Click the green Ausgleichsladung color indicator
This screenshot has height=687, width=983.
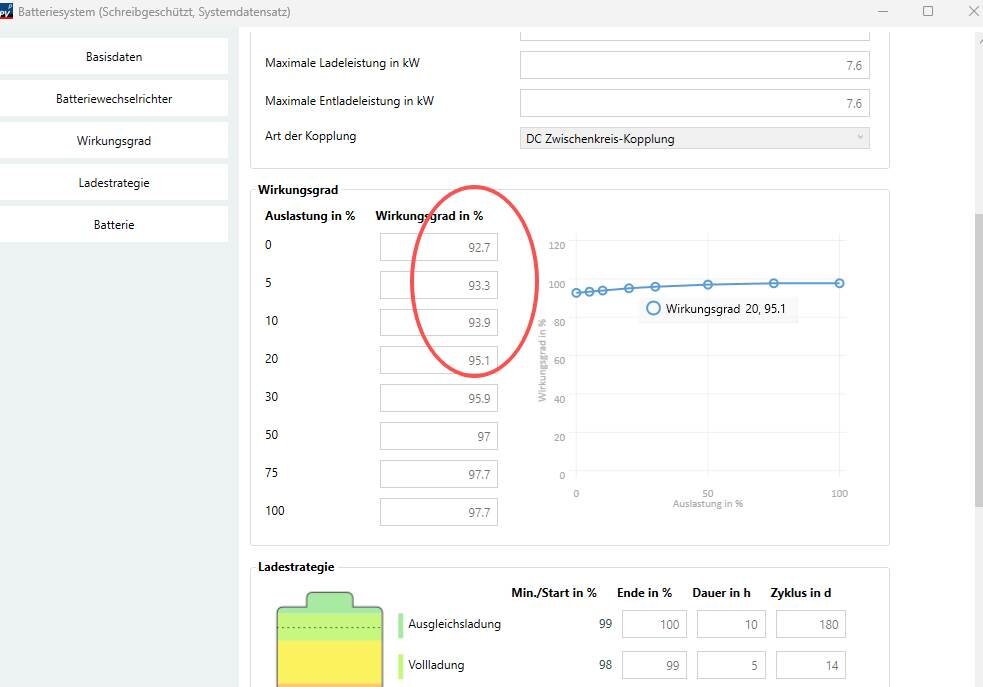pyautogui.click(x=400, y=625)
